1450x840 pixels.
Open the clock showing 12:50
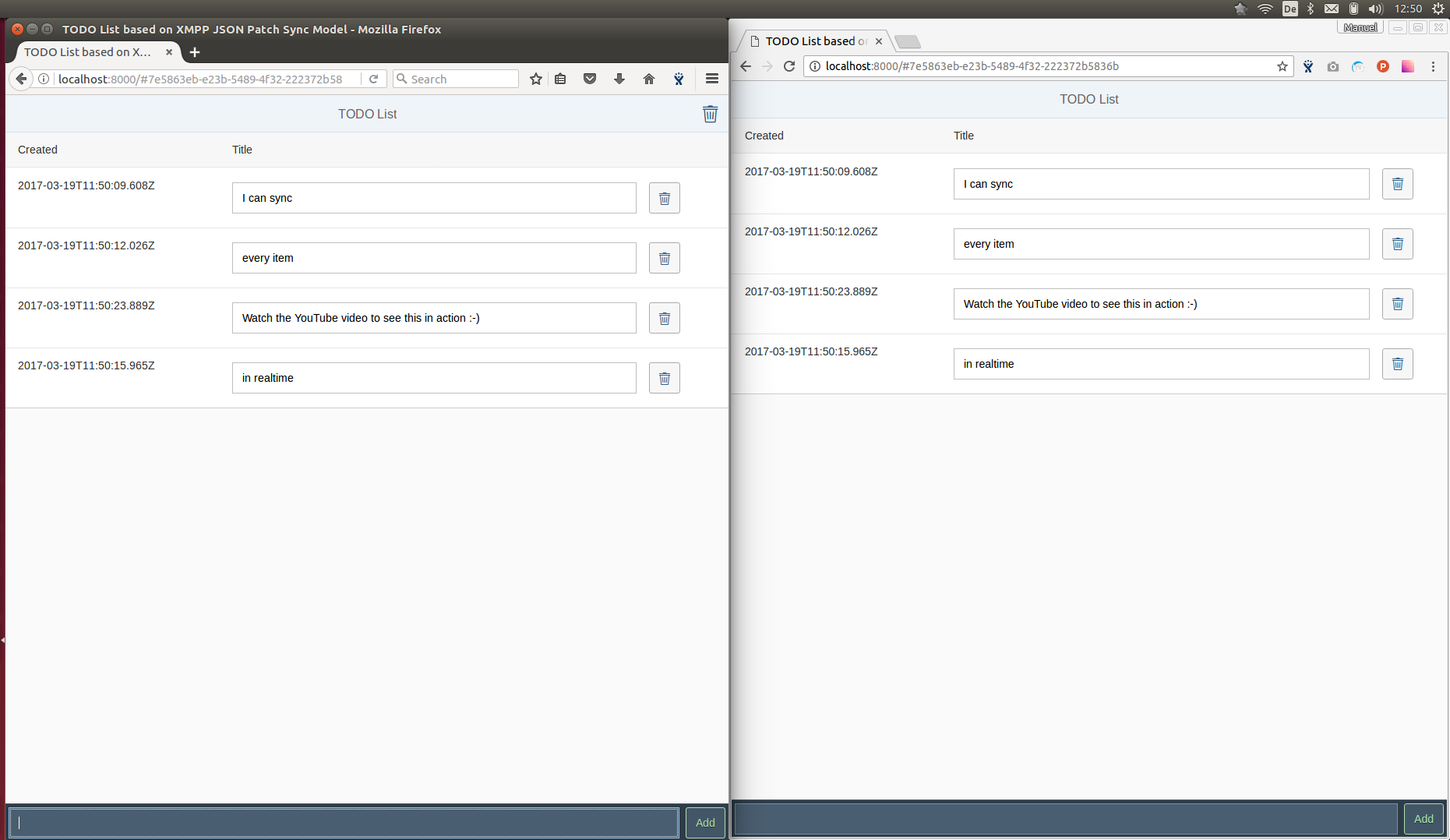click(1408, 9)
